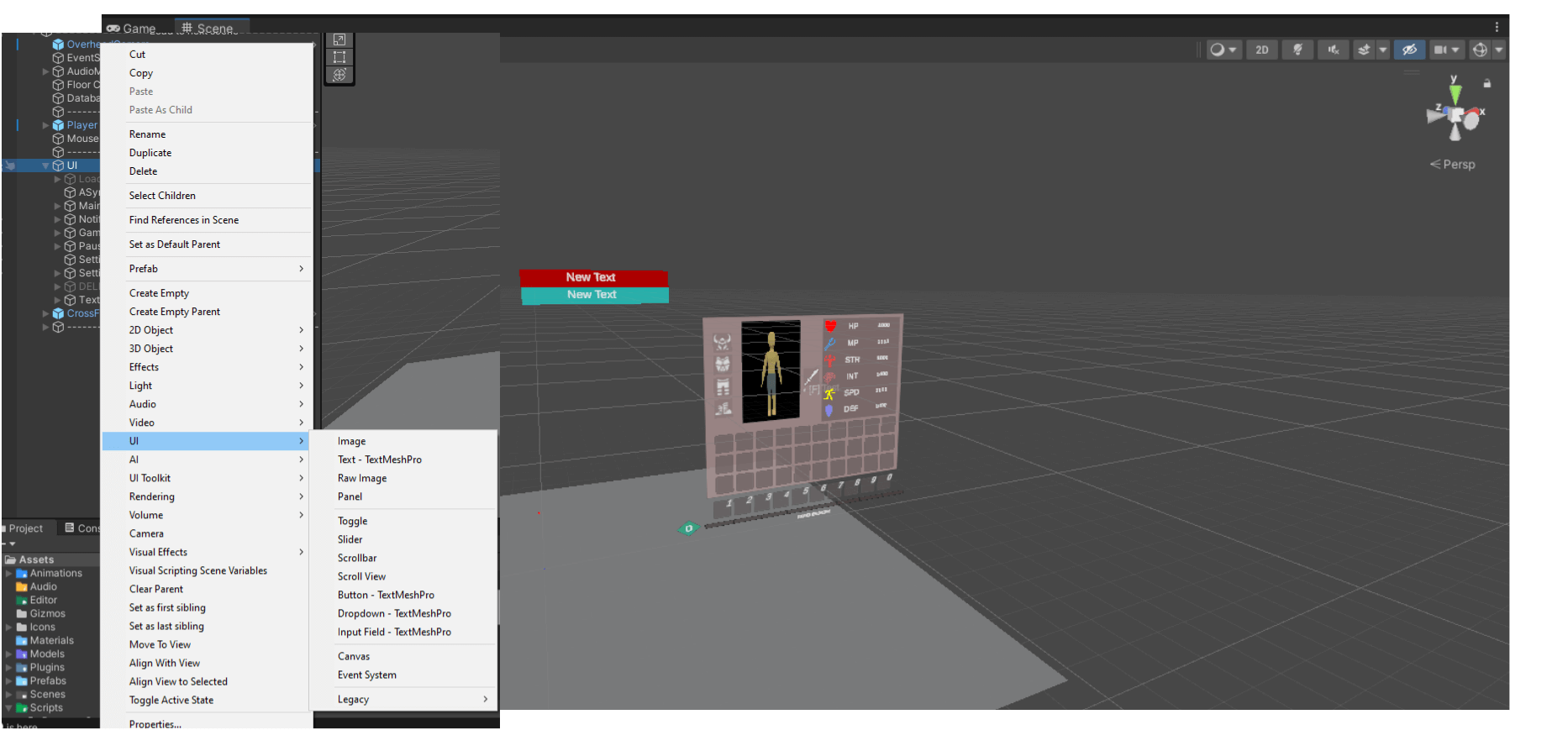The height and width of the screenshot is (751, 1568).
Task: Click Duplicate in the context menu
Action: [x=150, y=153]
